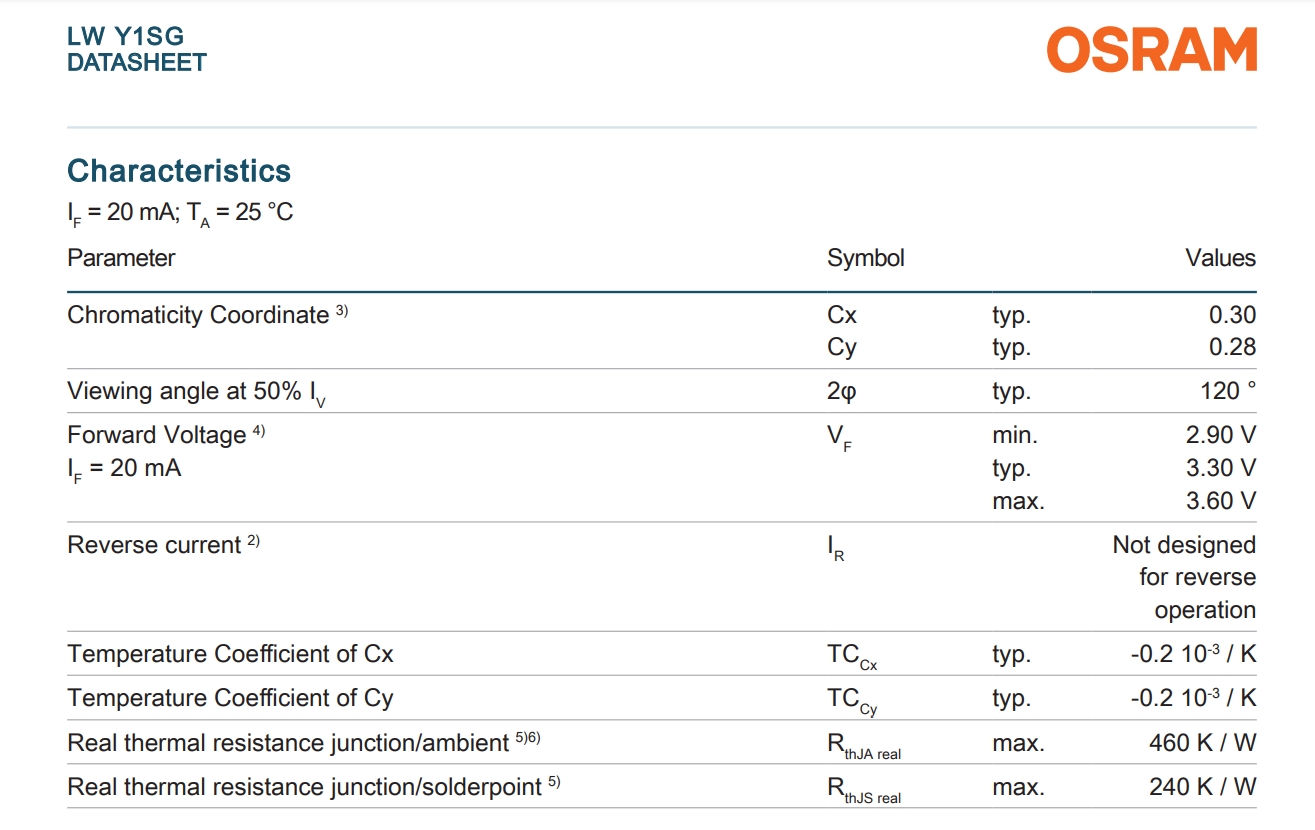
Task: Select the typical forward voltage 3.30 V
Action: click(1221, 468)
